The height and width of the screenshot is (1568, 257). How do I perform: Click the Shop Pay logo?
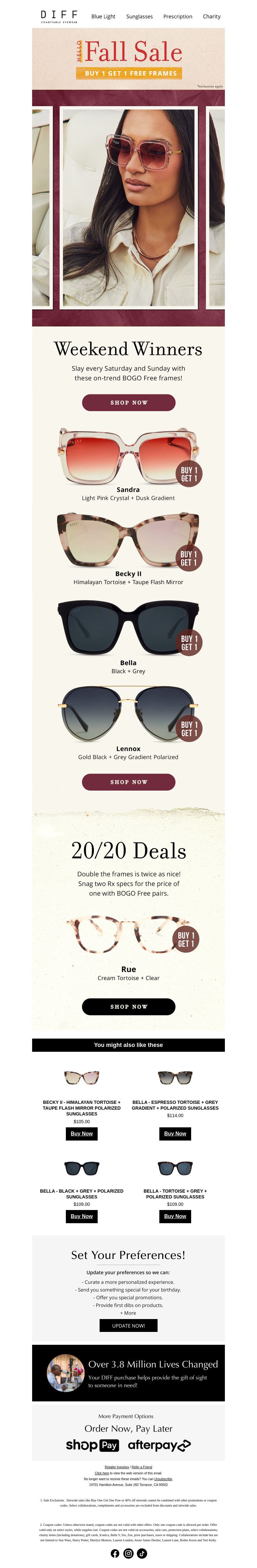pos(92,1445)
